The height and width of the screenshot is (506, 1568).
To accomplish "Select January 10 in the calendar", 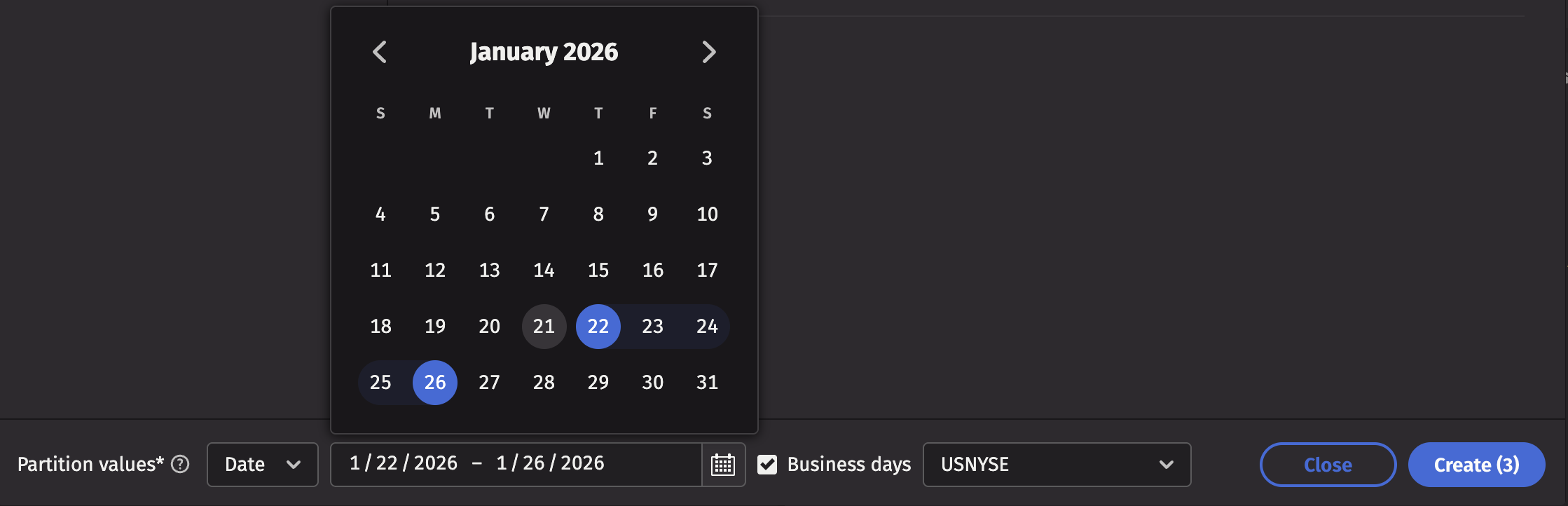I will tap(707, 214).
